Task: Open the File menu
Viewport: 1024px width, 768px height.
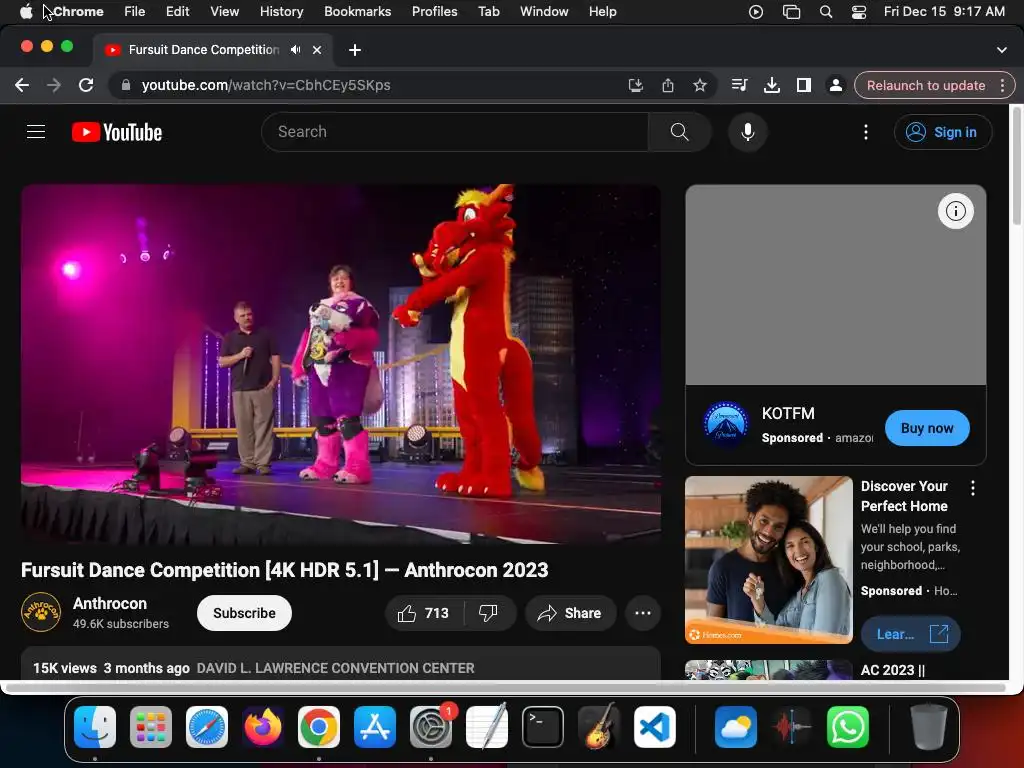Action: [x=135, y=11]
